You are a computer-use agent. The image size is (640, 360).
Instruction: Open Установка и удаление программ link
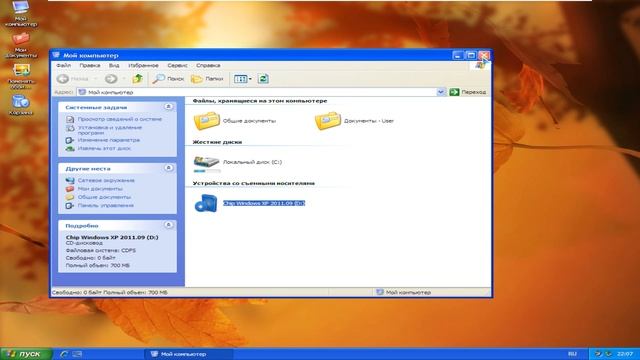109,130
